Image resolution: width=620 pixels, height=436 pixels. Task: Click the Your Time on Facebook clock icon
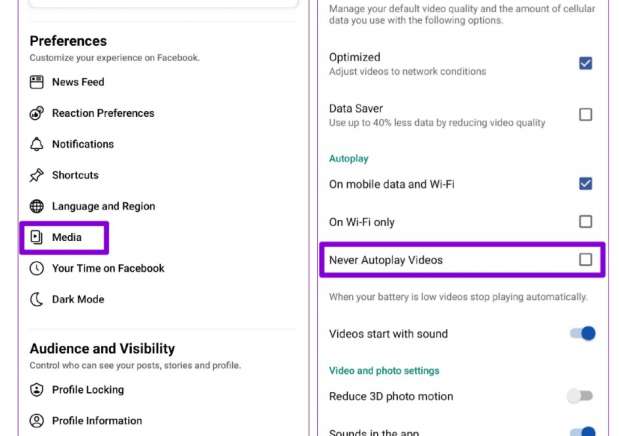tap(37, 268)
